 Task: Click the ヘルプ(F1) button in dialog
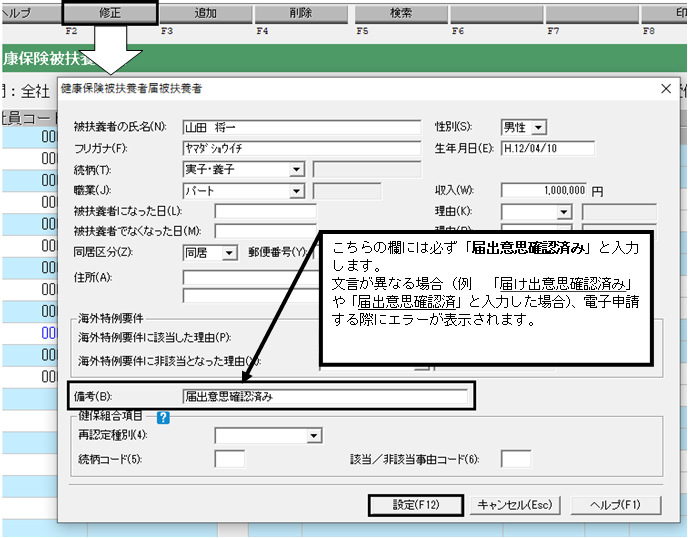click(x=615, y=505)
